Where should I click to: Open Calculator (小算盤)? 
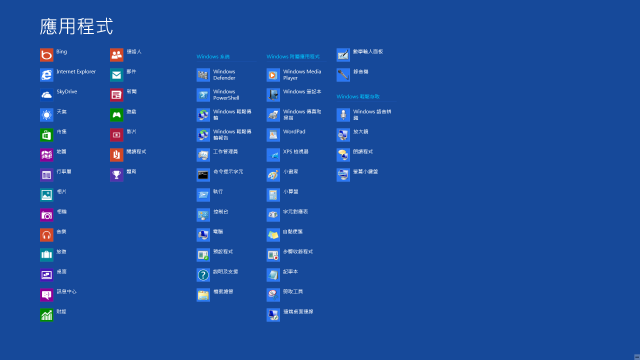click(x=273, y=195)
